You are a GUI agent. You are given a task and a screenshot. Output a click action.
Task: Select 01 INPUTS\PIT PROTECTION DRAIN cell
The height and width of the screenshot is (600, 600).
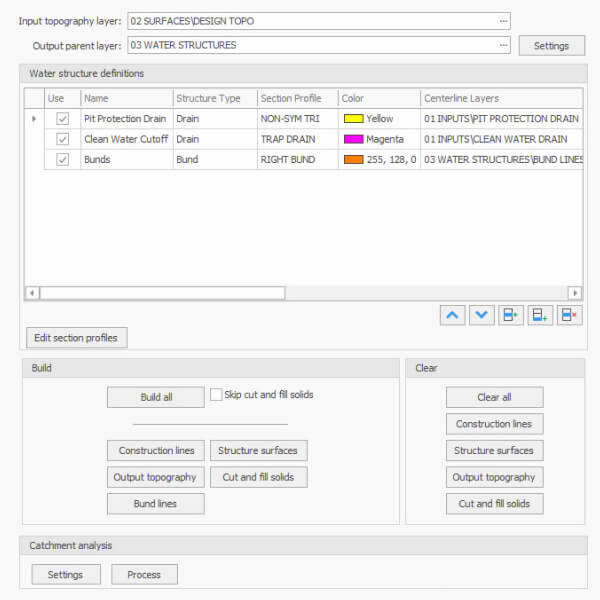pyautogui.click(x=502, y=119)
